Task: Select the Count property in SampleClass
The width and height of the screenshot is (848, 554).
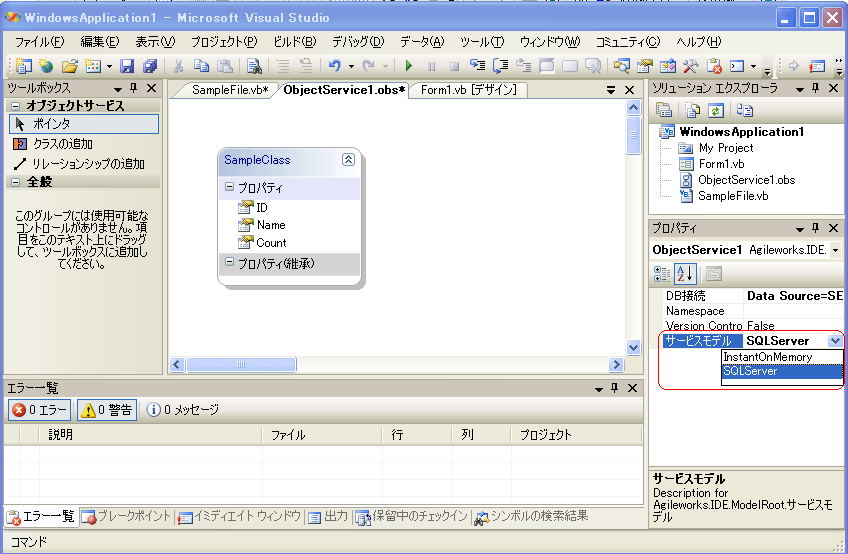Action: pyautogui.click(x=271, y=243)
